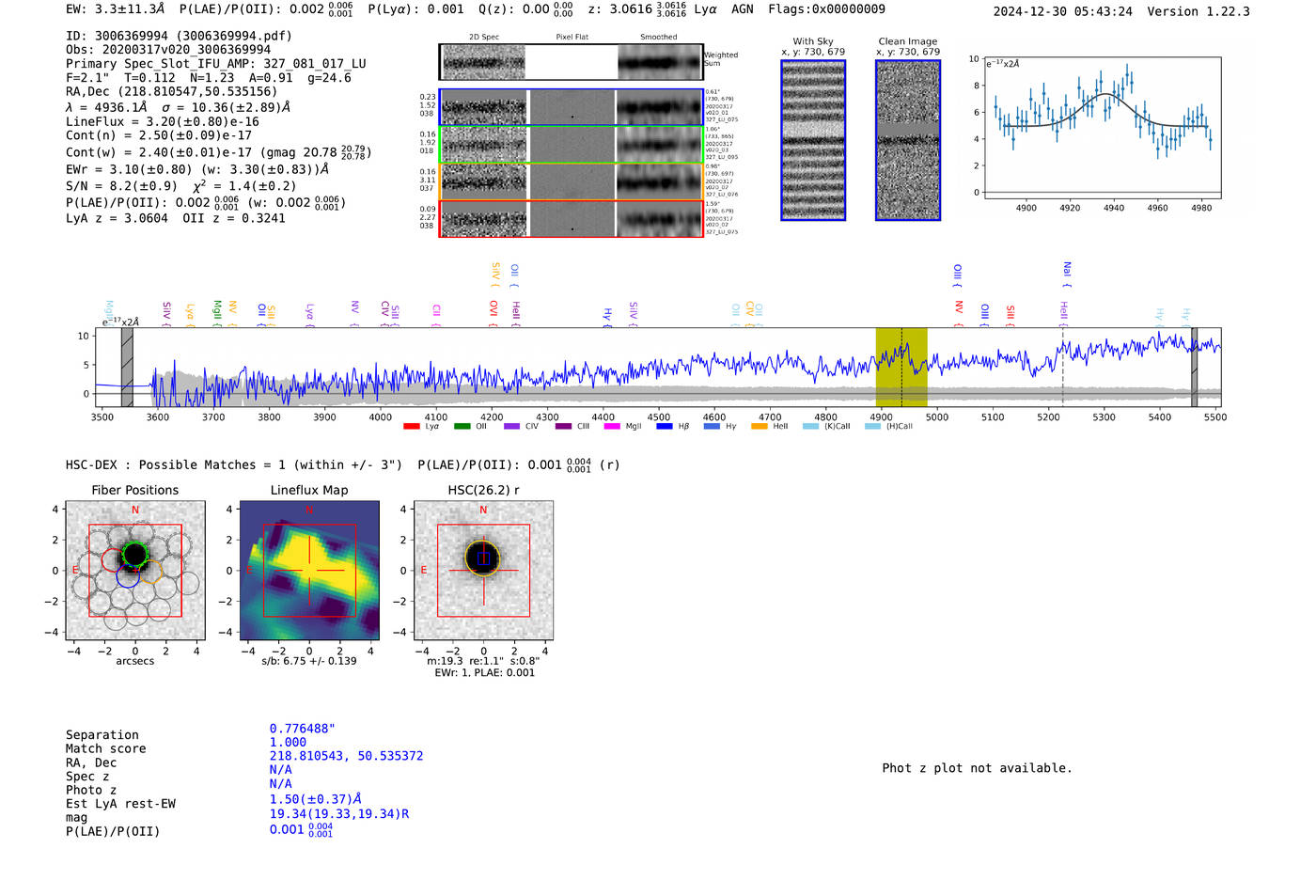Click the Weighted Sum 2D spectrum strip
Screen dimensions: 1316x896
(x=572, y=62)
